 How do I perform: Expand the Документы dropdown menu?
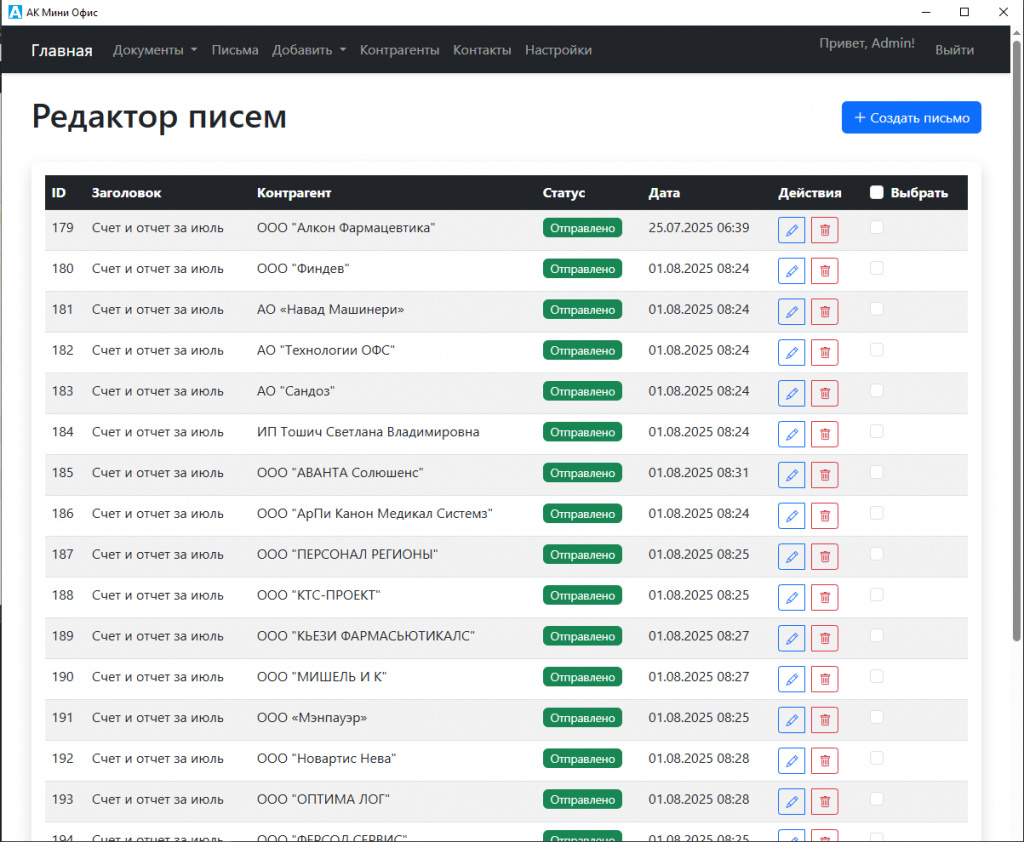click(155, 50)
